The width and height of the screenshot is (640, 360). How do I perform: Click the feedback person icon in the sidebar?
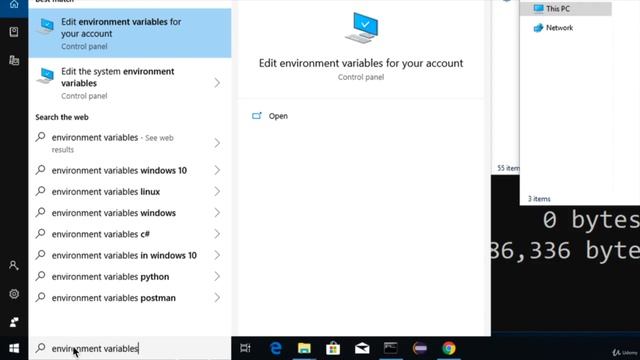(x=14, y=322)
